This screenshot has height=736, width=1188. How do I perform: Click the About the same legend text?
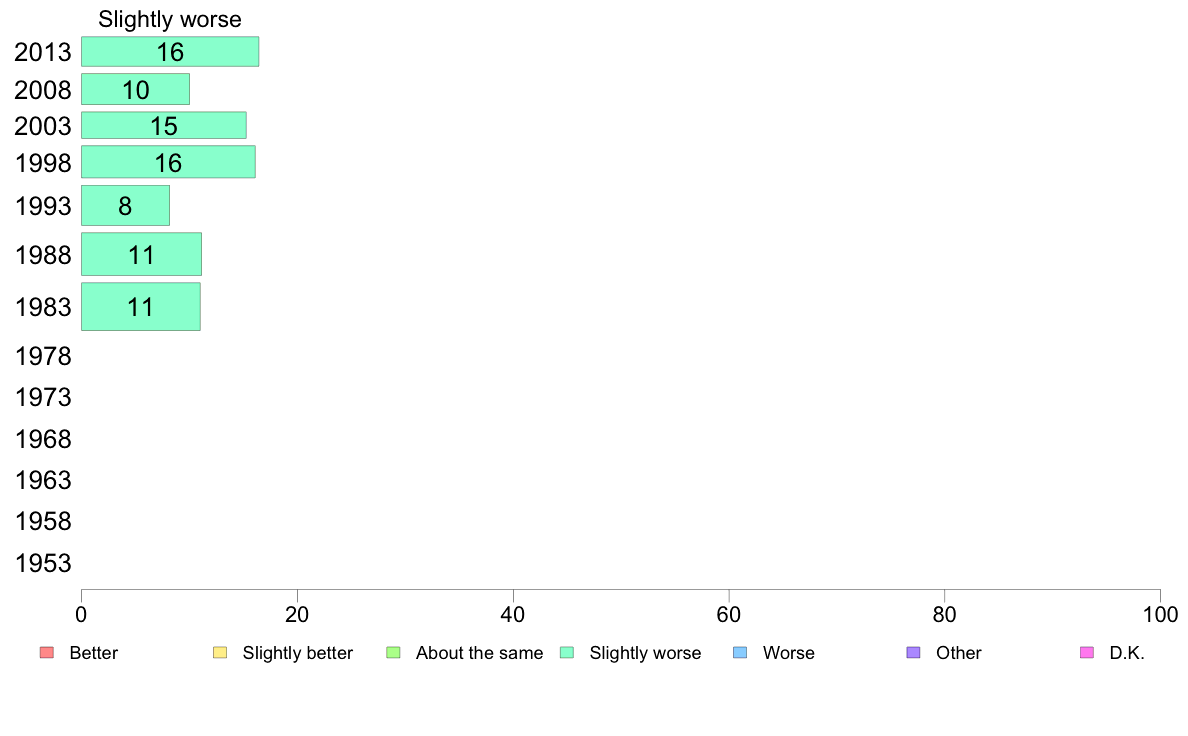[479, 653]
